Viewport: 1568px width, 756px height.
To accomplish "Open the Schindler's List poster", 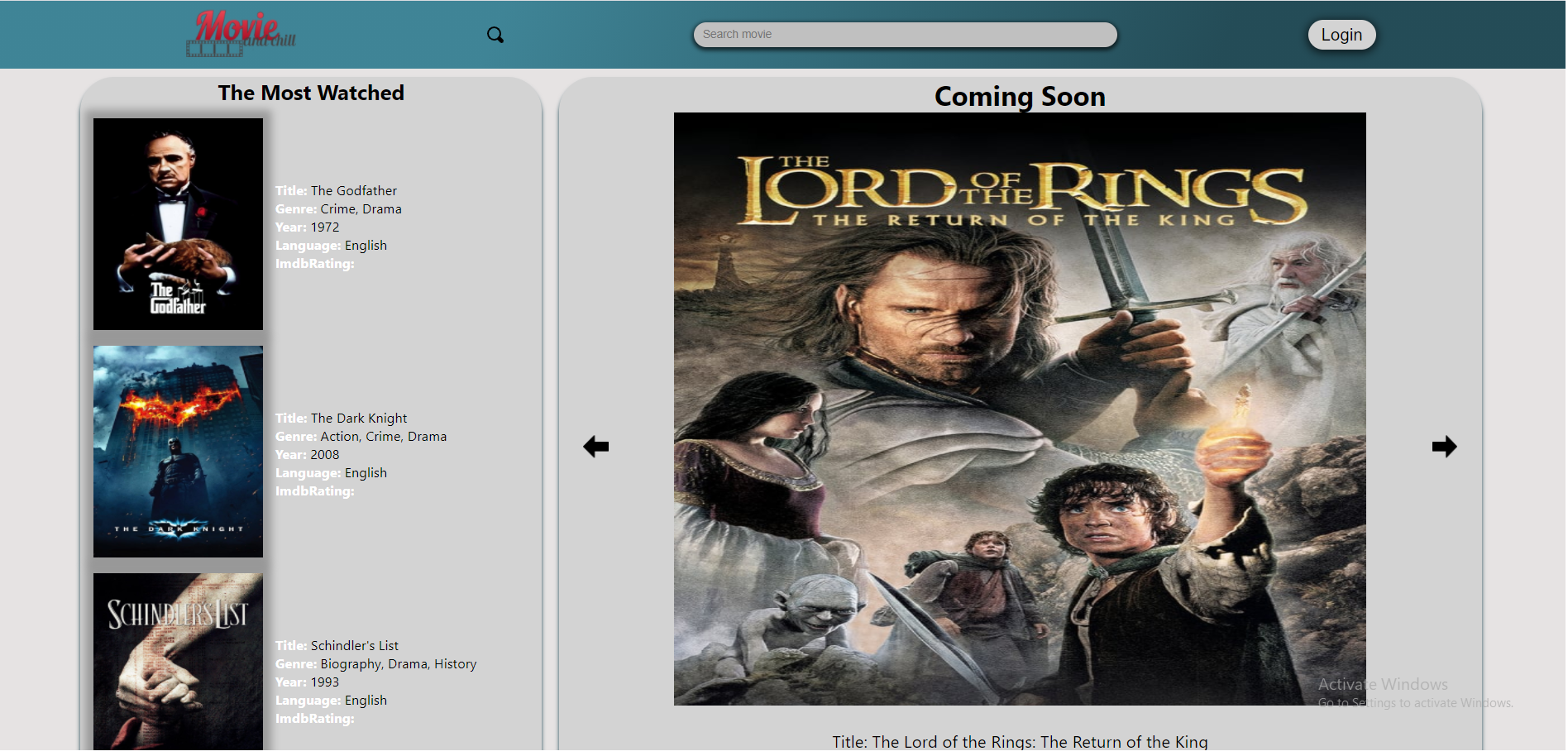I will coord(178,662).
